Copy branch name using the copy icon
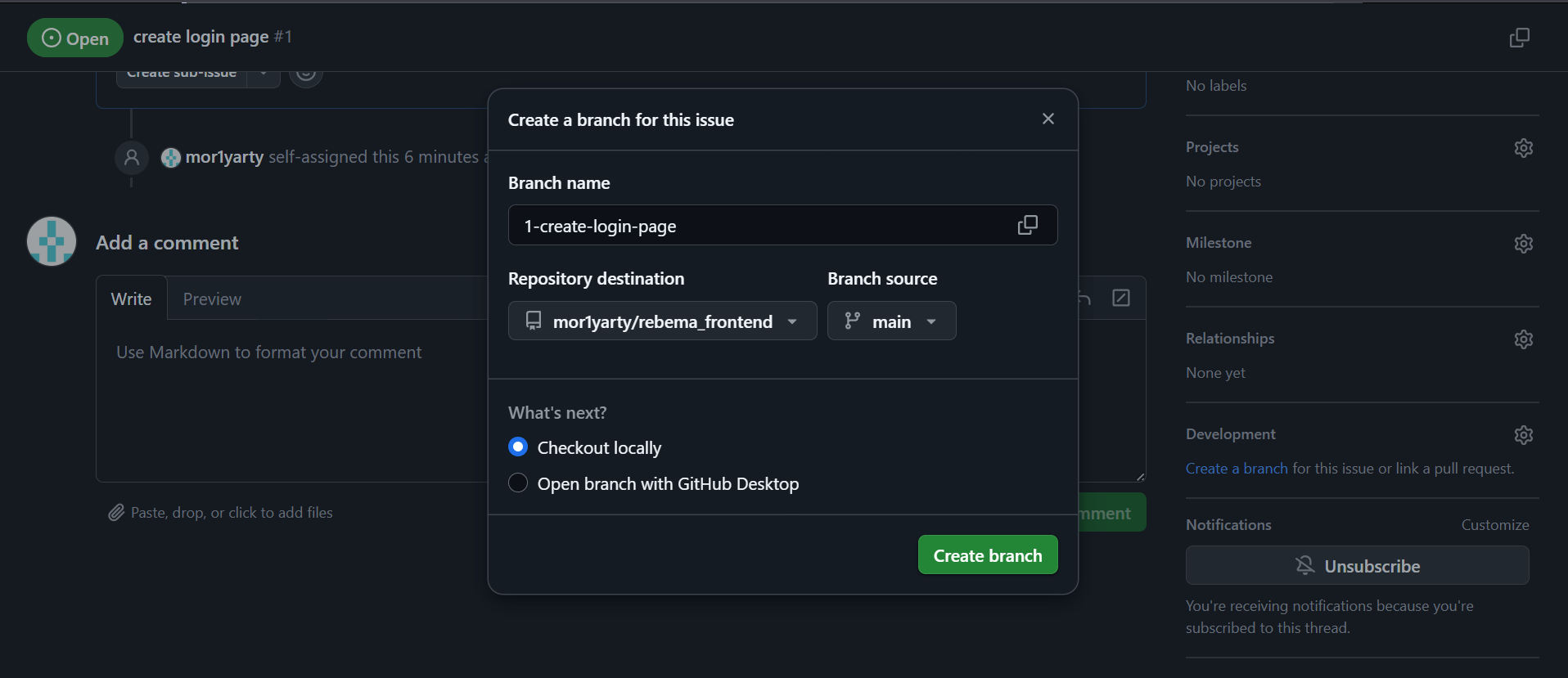The image size is (1568, 678). coord(1027,226)
